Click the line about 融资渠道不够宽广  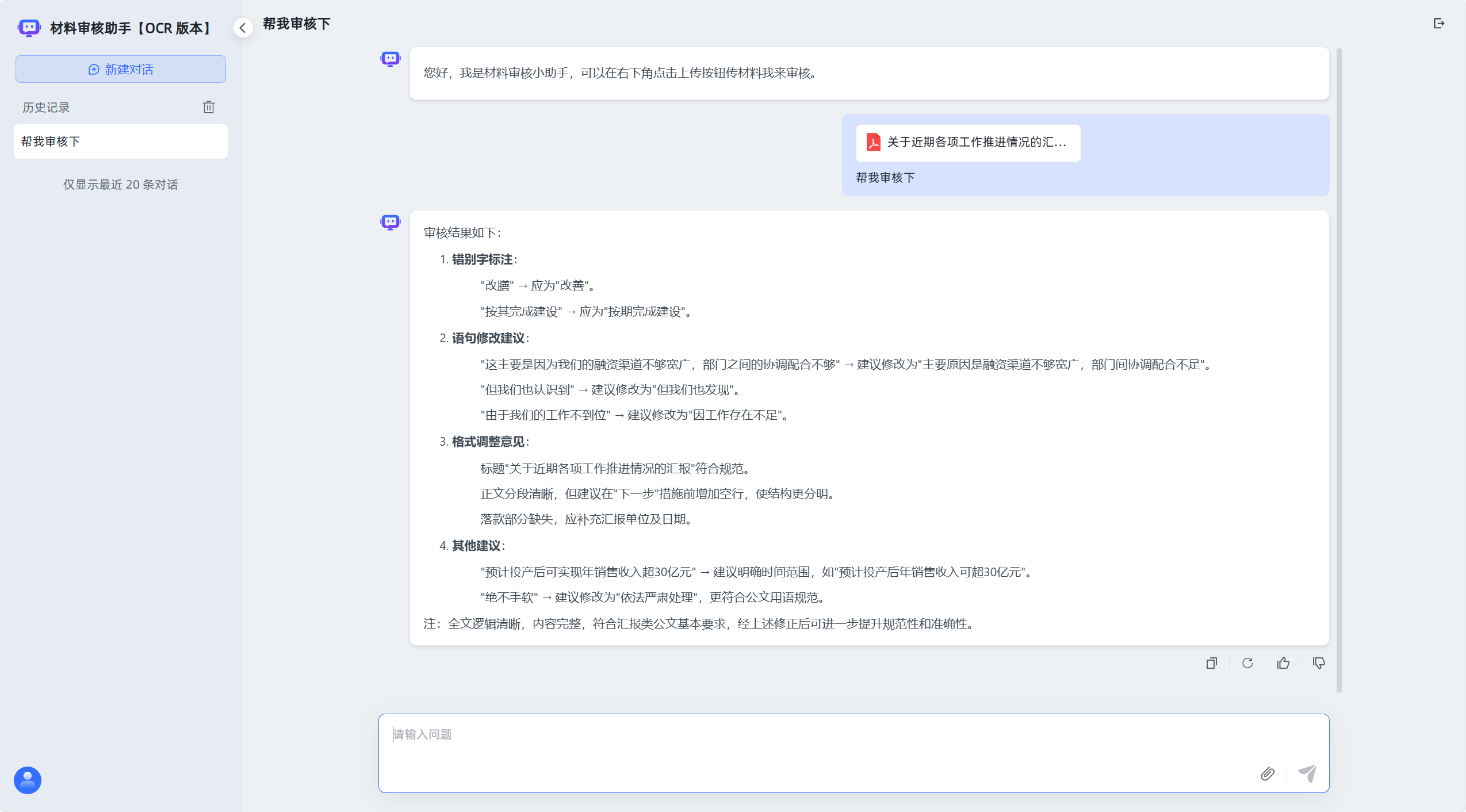tap(847, 365)
